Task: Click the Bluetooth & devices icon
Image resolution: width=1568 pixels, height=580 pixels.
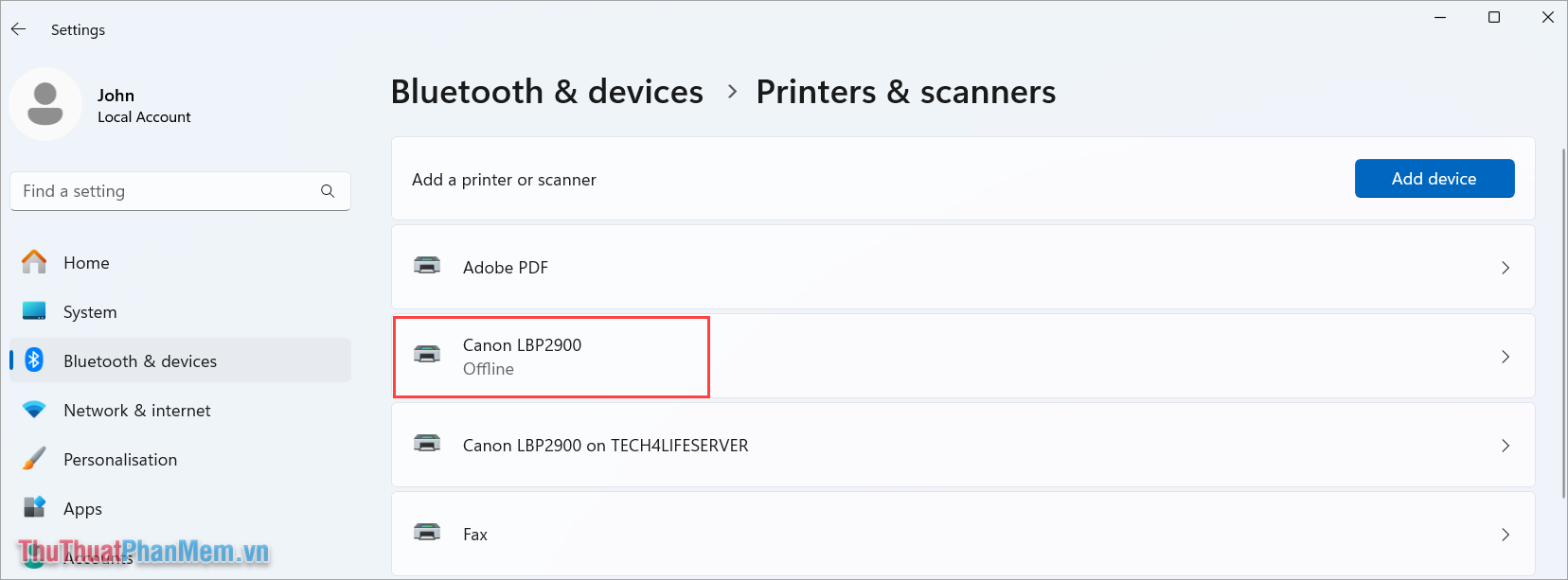Action: coord(34,360)
